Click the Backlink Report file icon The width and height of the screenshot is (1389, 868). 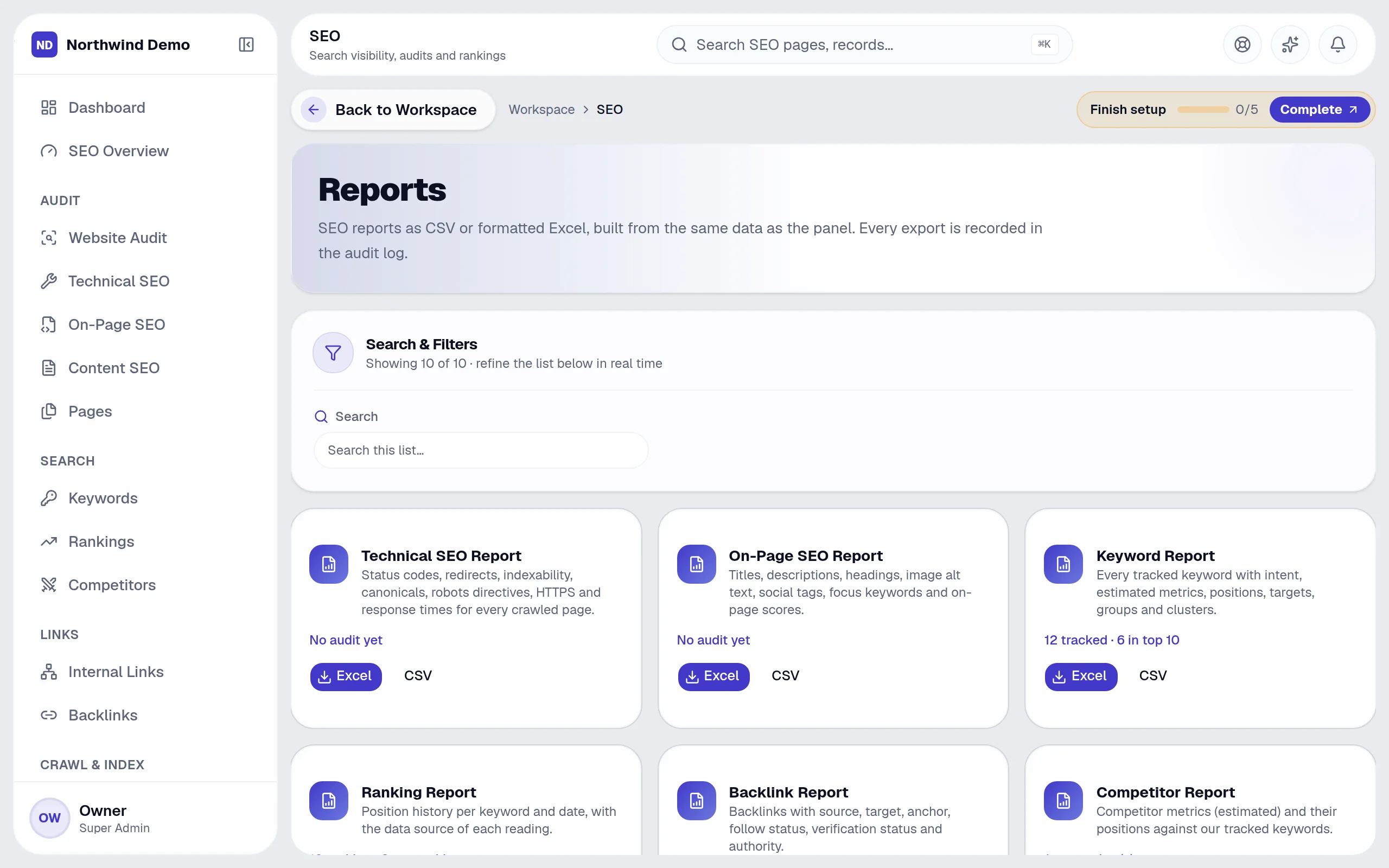(696, 800)
